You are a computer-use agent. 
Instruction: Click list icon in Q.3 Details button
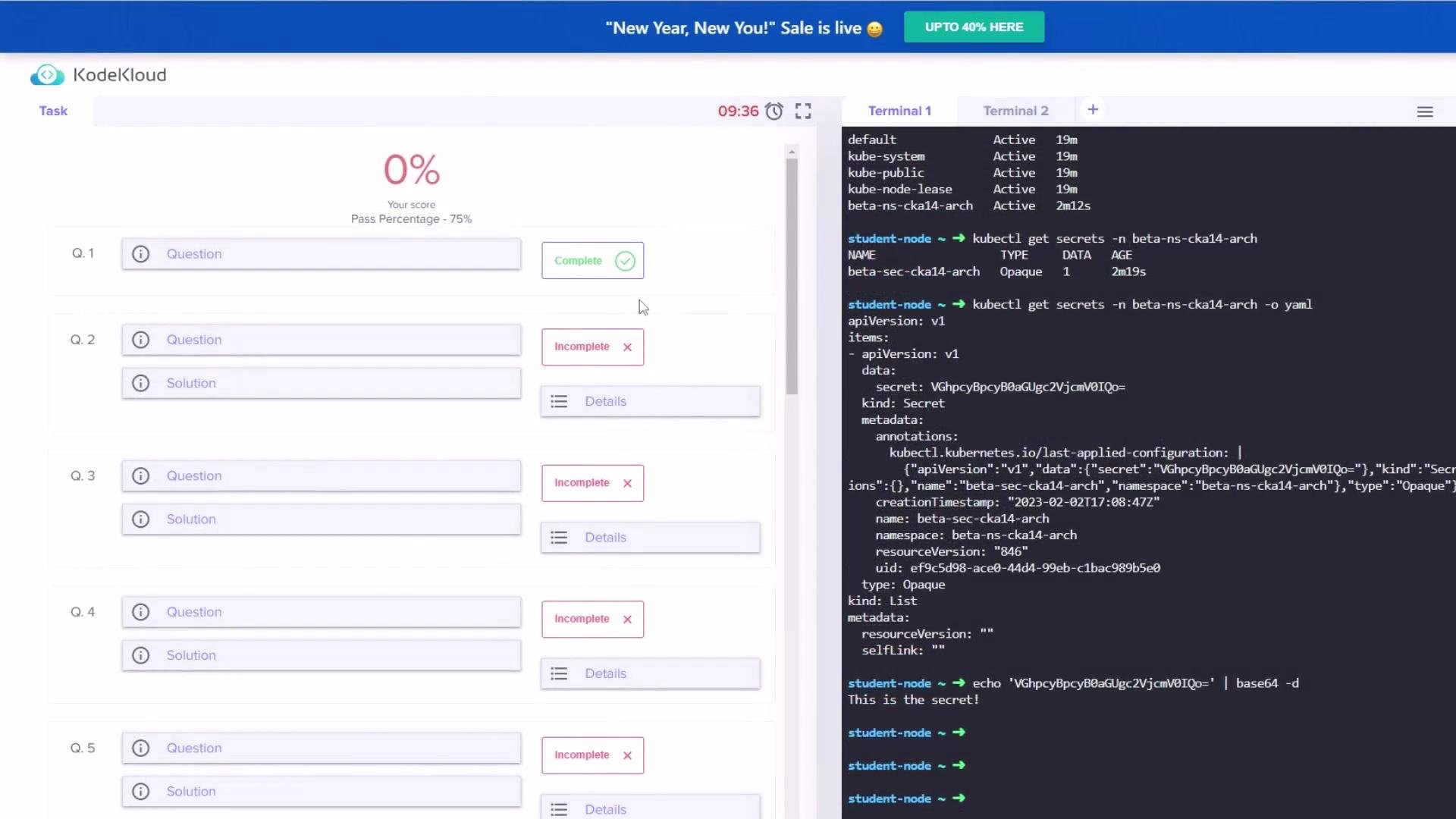(x=559, y=538)
